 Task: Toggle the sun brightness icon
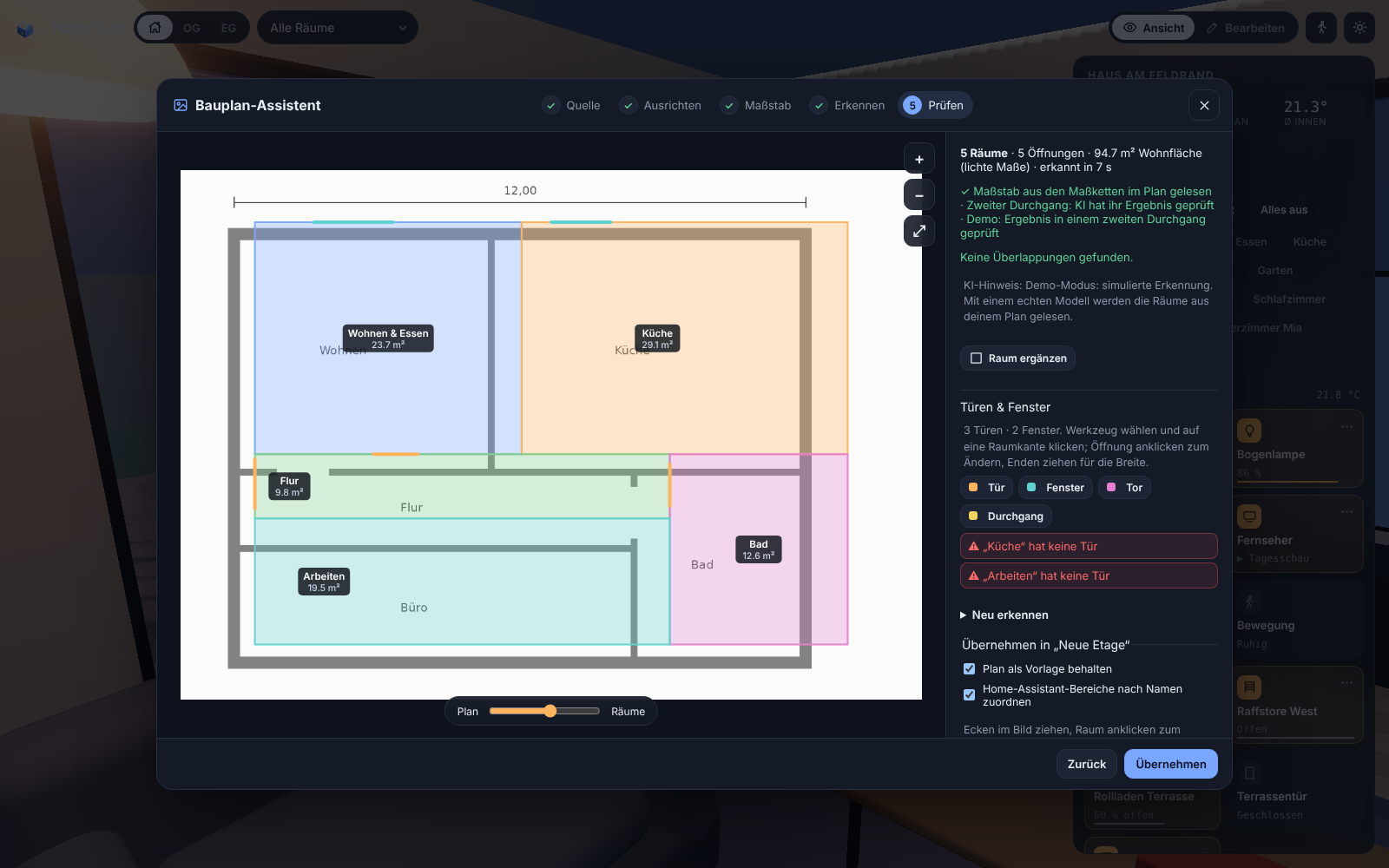[1359, 28]
